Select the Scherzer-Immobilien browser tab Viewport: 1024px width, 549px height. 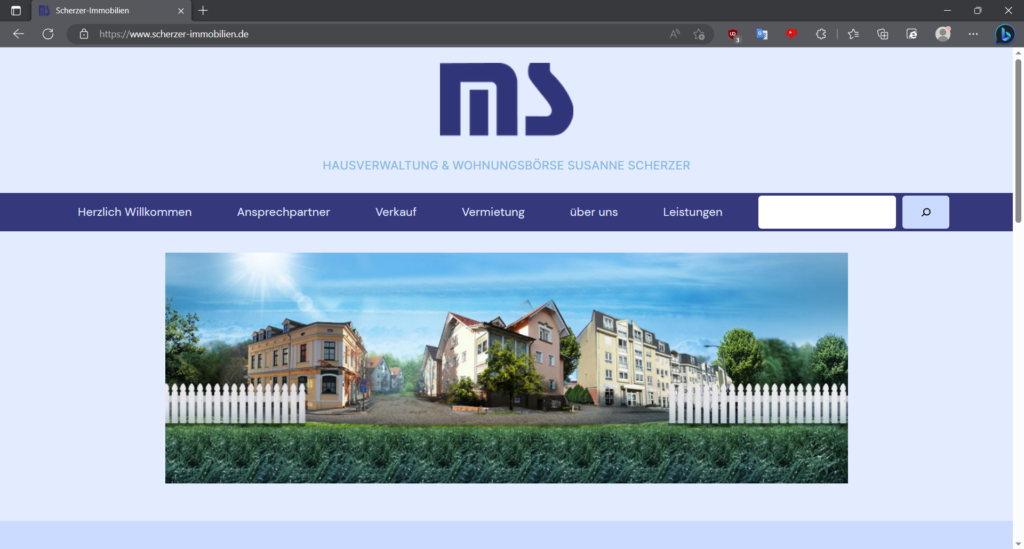pos(111,10)
